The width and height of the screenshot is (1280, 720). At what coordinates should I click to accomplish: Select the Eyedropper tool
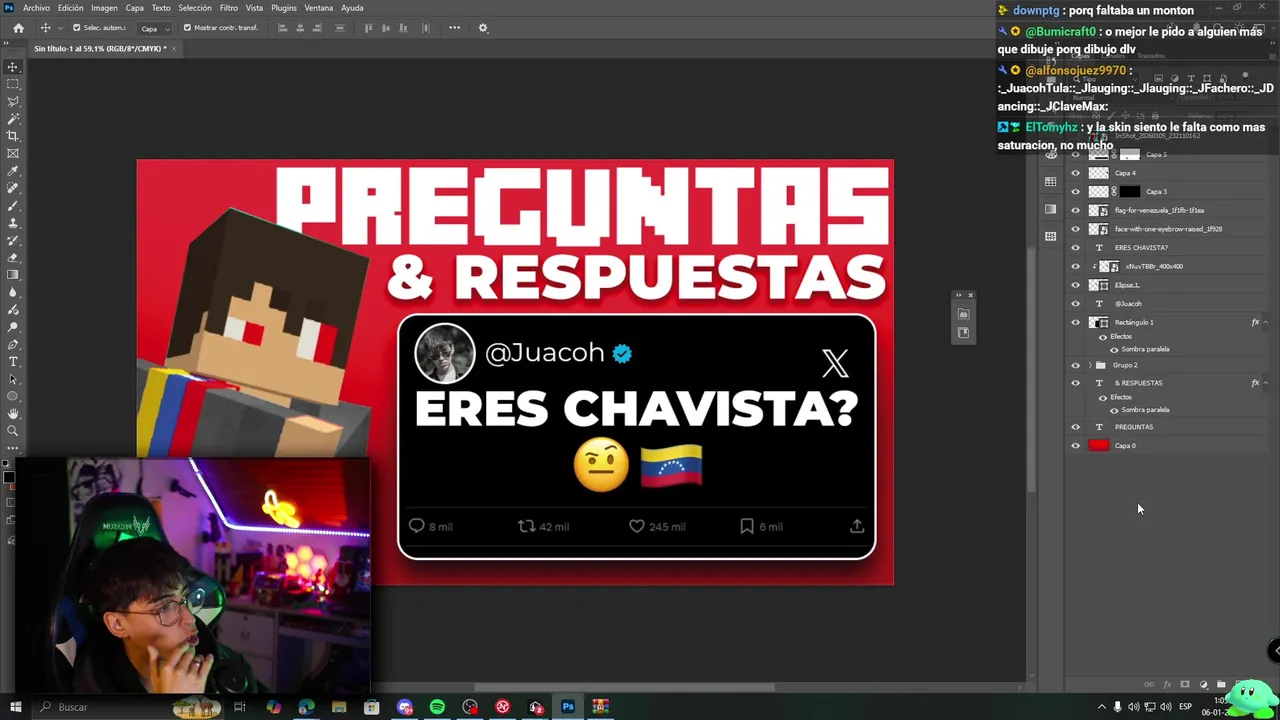tap(13, 171)
